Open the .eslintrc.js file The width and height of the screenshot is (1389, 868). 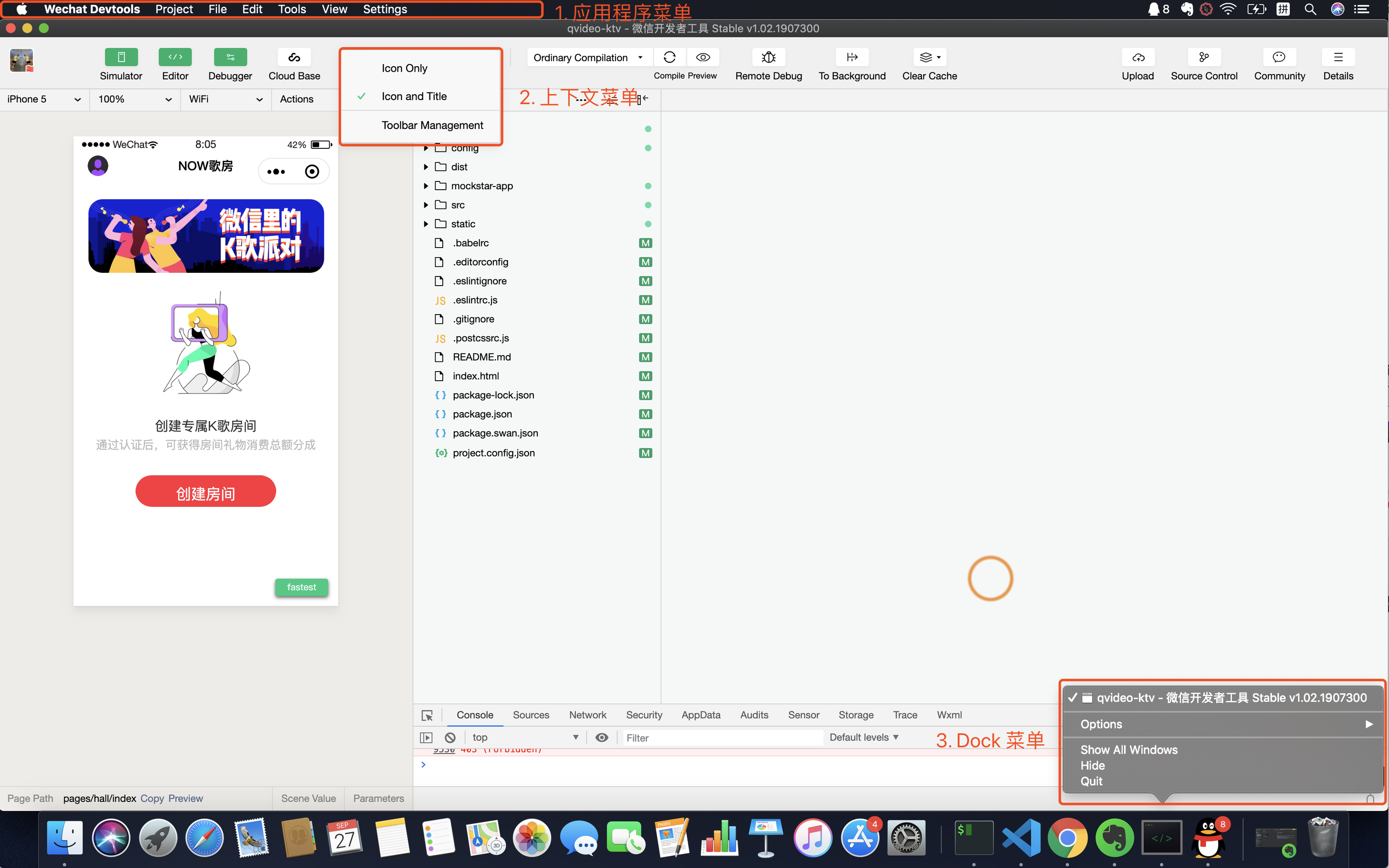pos(537,300)
